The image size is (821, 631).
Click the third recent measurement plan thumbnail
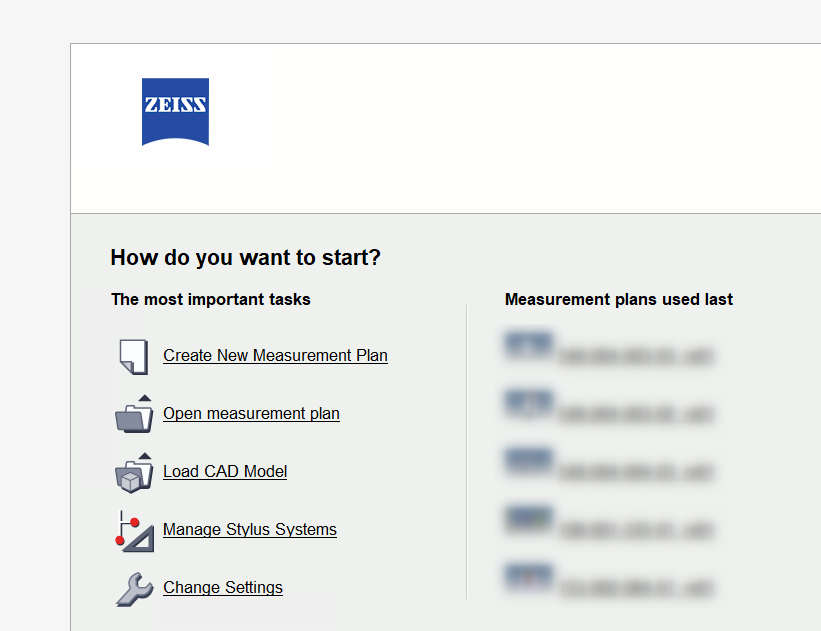point(528,462)
